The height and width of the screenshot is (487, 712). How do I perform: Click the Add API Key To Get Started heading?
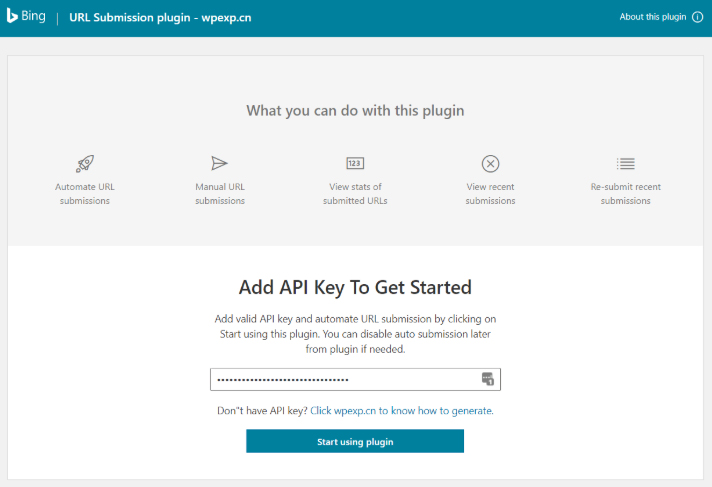pyautogui.click(x=355, y=288)
